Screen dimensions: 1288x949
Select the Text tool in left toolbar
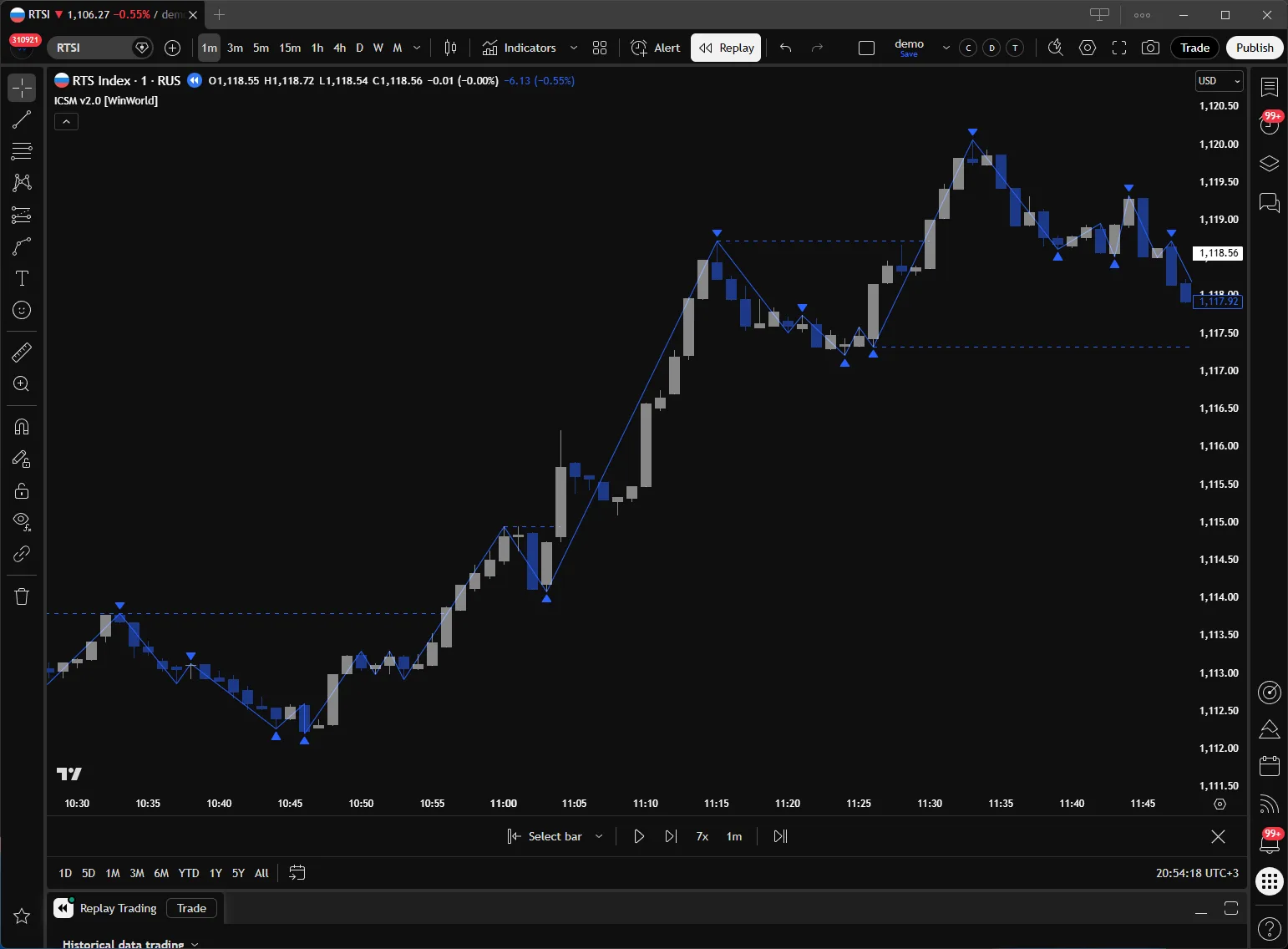[22, 278]
